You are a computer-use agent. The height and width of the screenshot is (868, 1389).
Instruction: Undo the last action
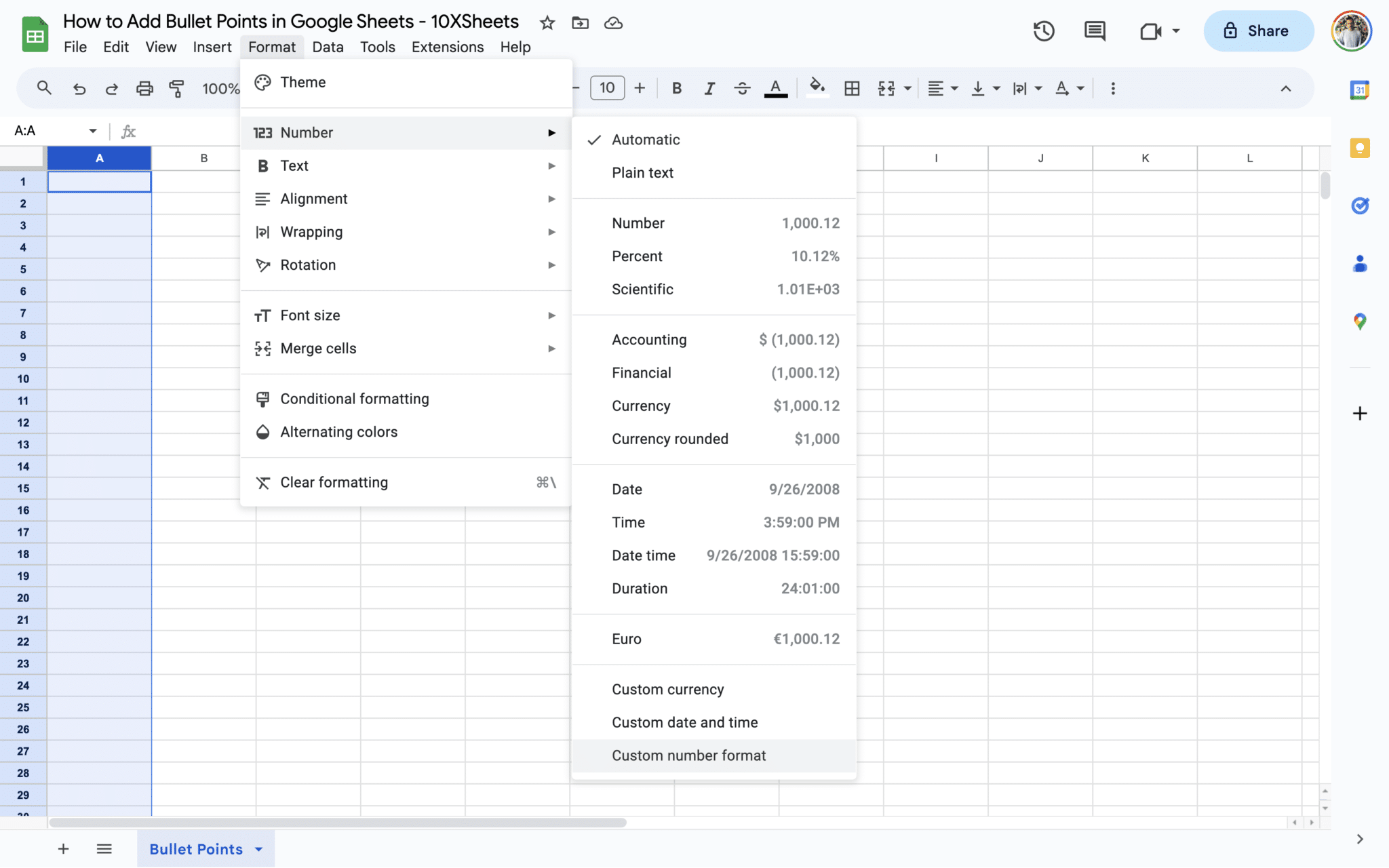click(79, 88)
